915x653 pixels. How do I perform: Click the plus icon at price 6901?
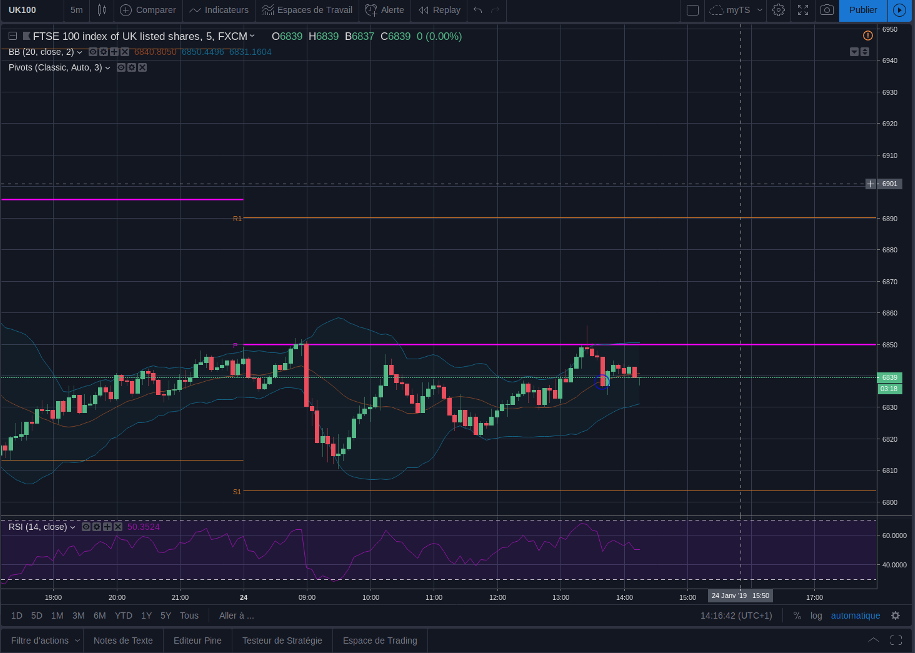coord(870,184)
